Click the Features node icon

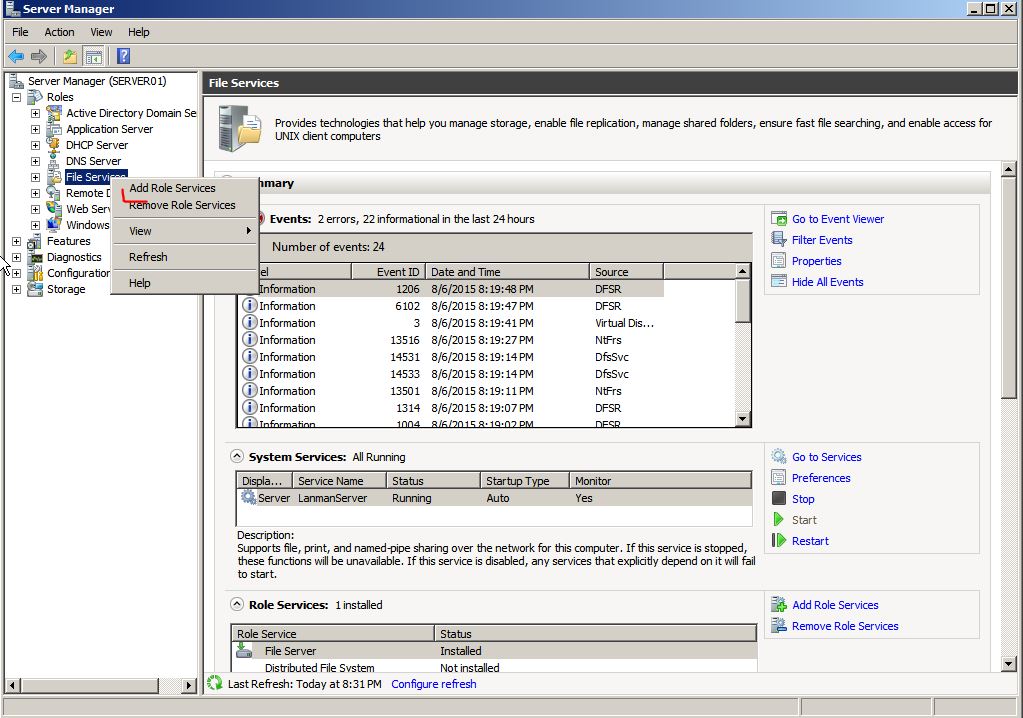tap(35, 241)
